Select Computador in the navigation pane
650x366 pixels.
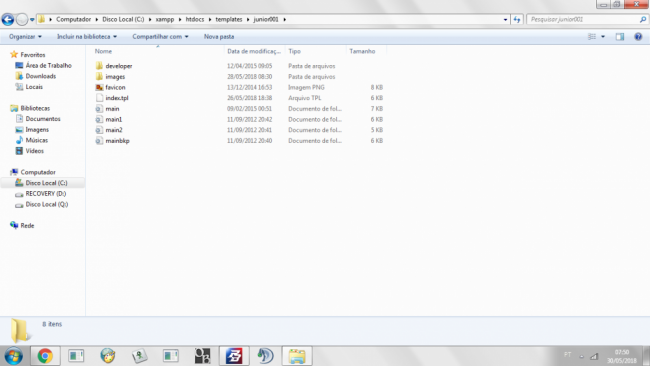[x=38, y=172]
